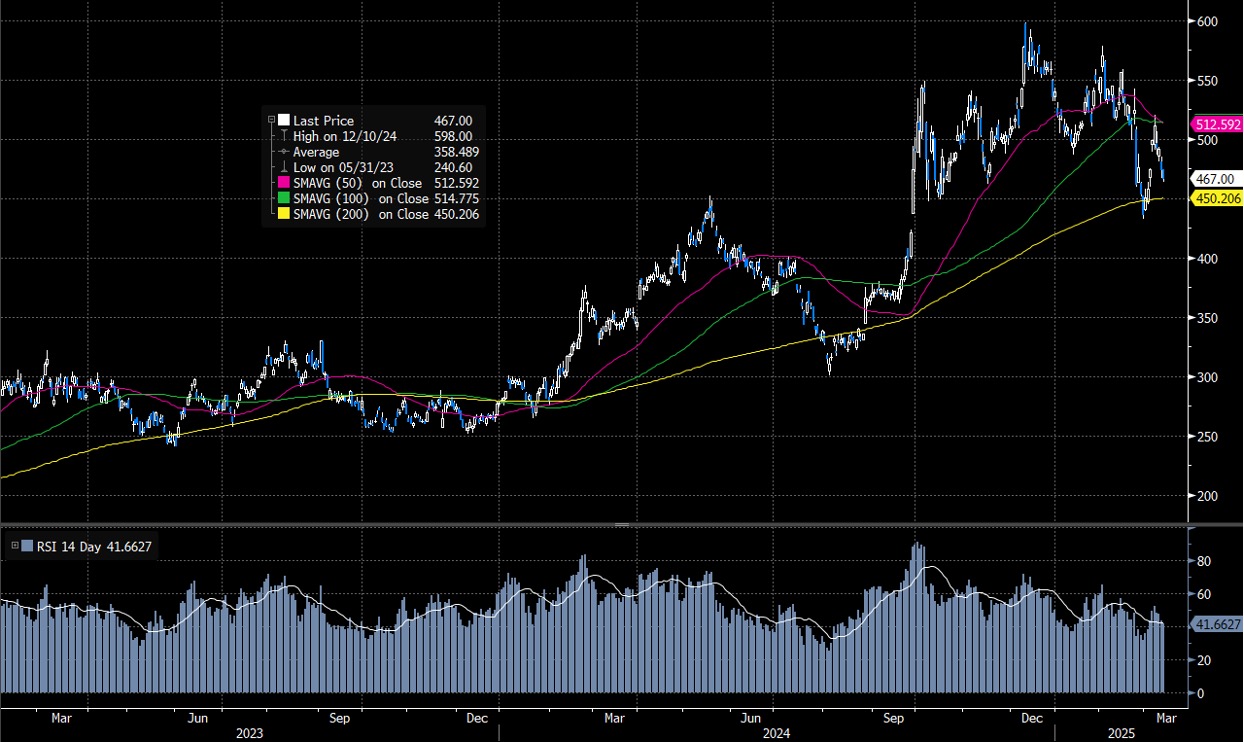
Task: Click the Low on 05/31/23 marker icon
Action: [x=284, y=167]
